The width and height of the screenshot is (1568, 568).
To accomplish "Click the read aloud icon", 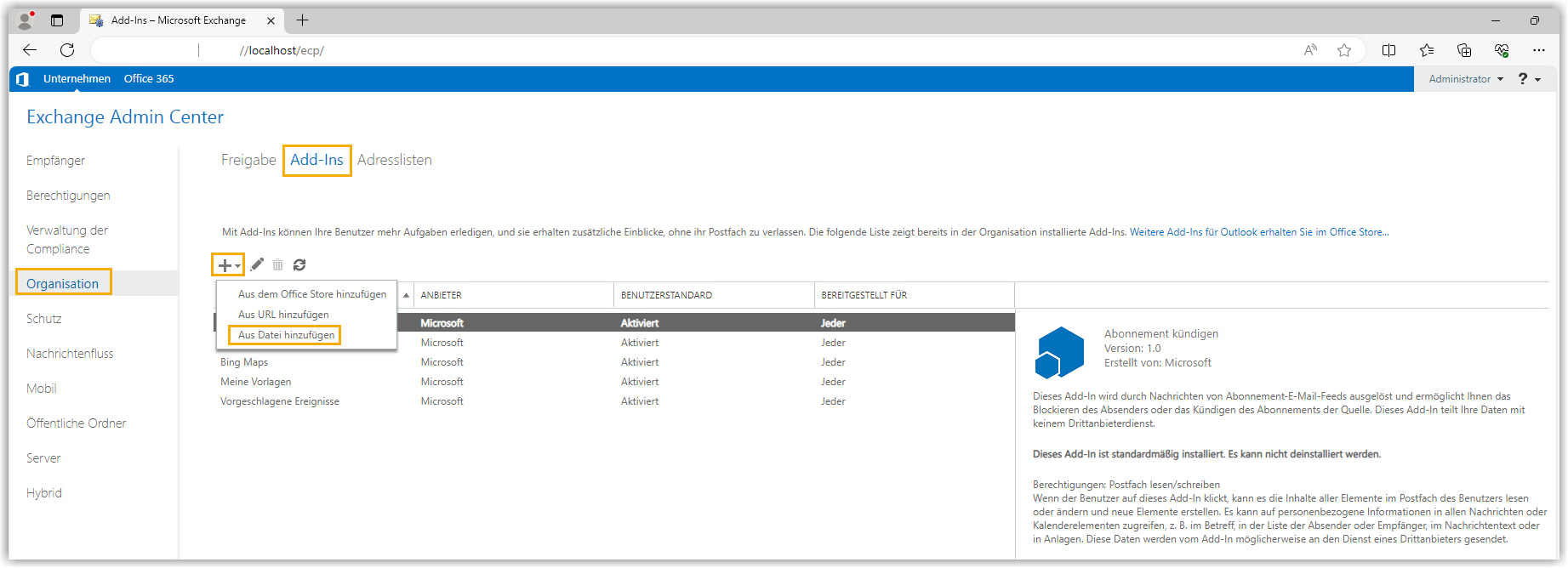I will (1310, 50).
